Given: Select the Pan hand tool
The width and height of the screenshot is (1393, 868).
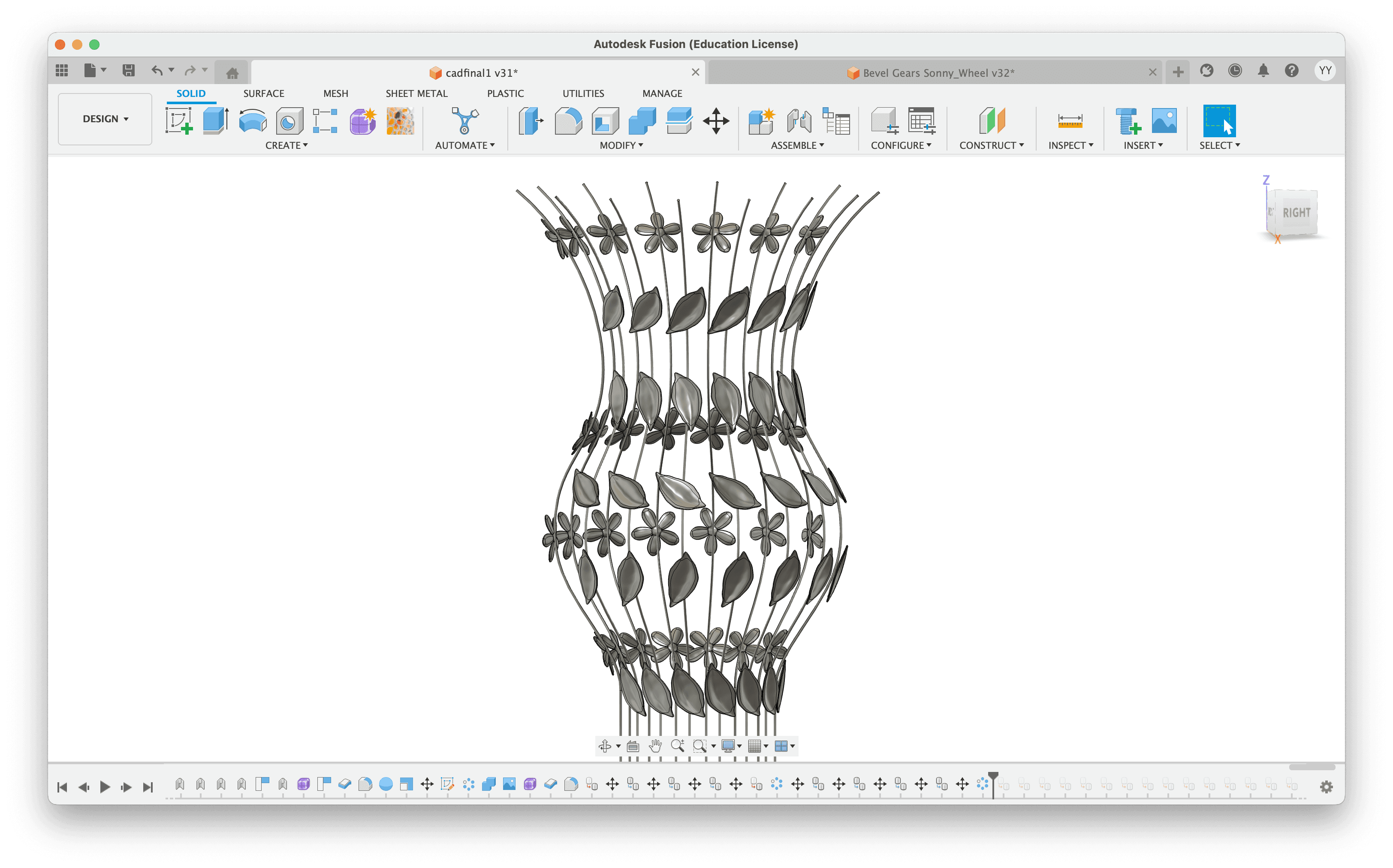Looking at the screenshot, I should 655,746.
